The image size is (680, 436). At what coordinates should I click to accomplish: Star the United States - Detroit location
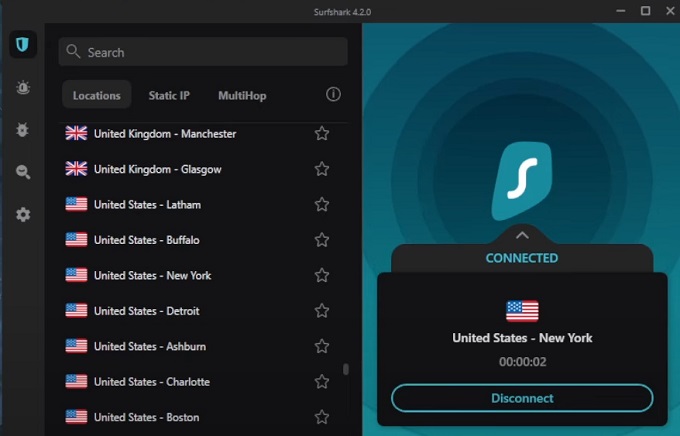point(322,311)
